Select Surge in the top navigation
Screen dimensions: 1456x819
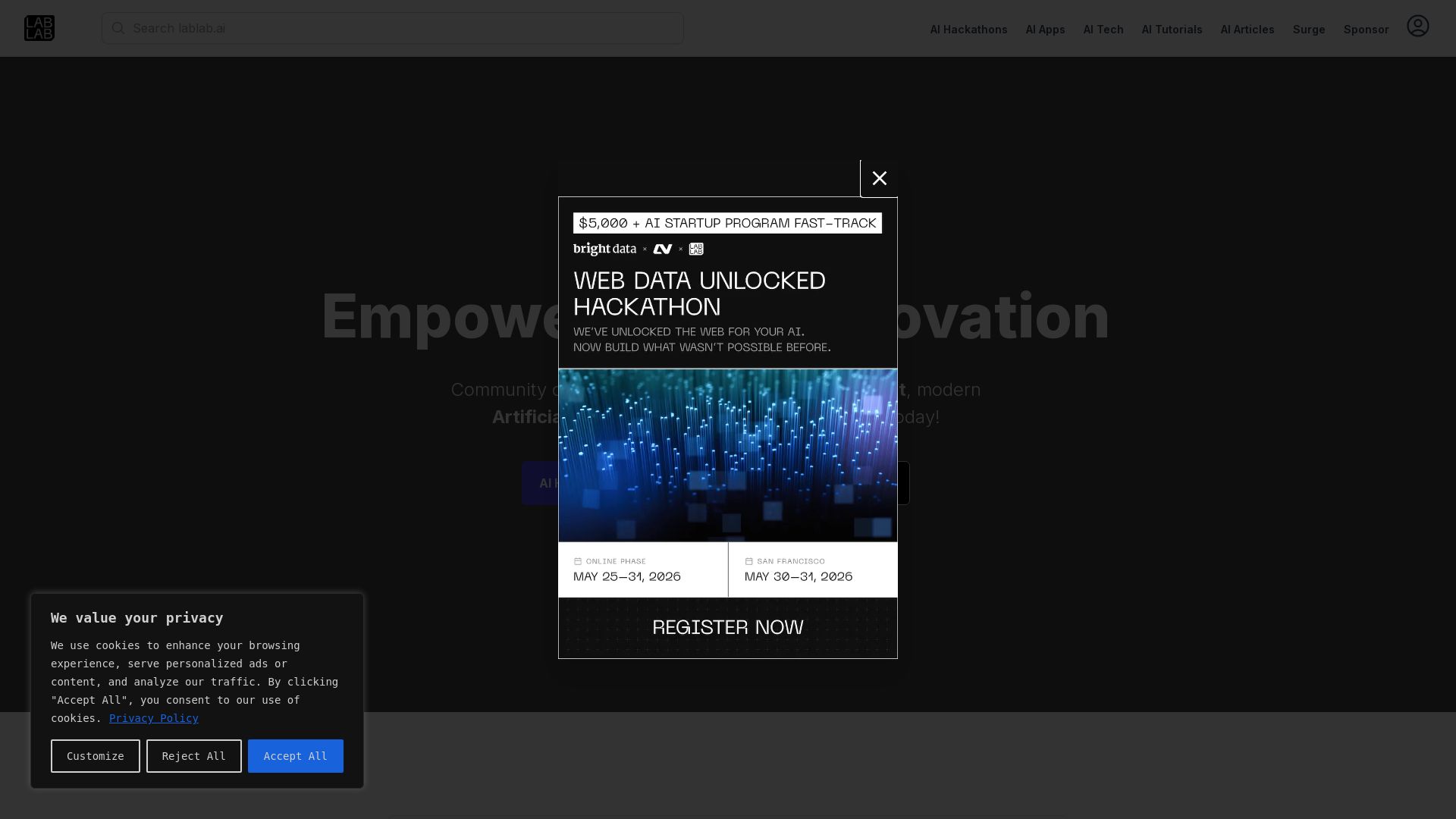coord(1309,30)
